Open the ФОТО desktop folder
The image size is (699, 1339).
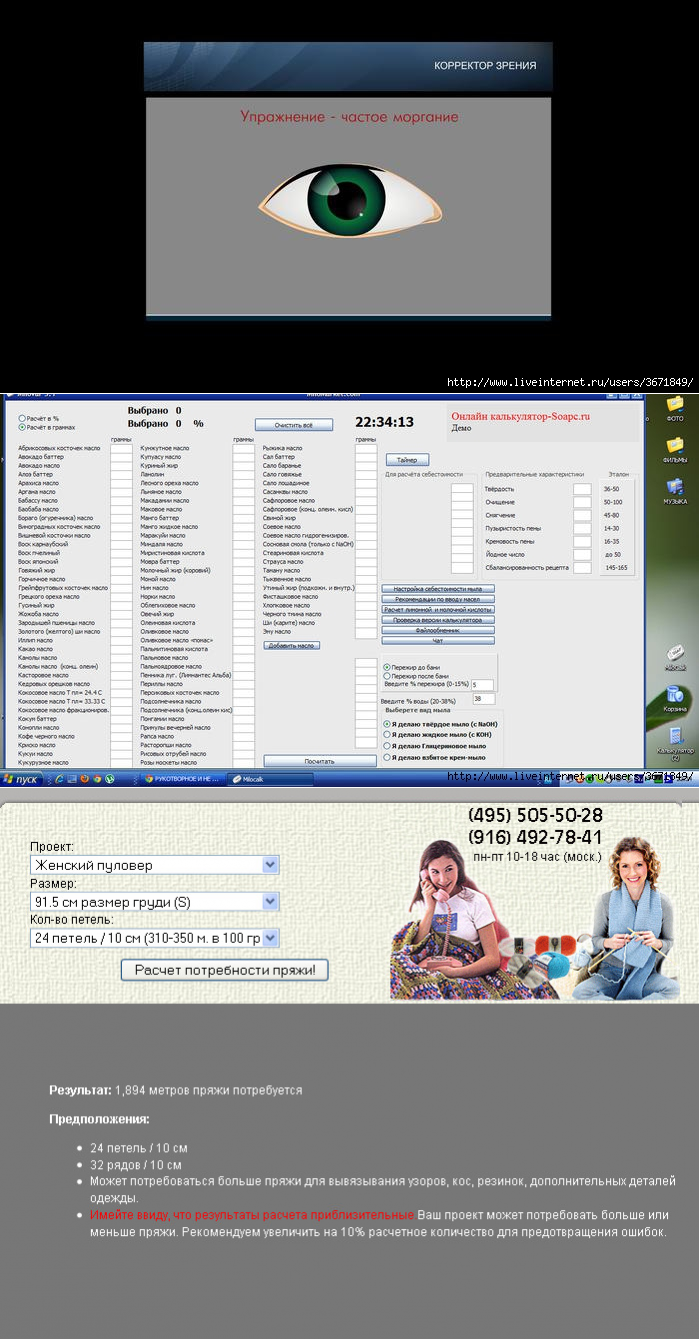674,407
